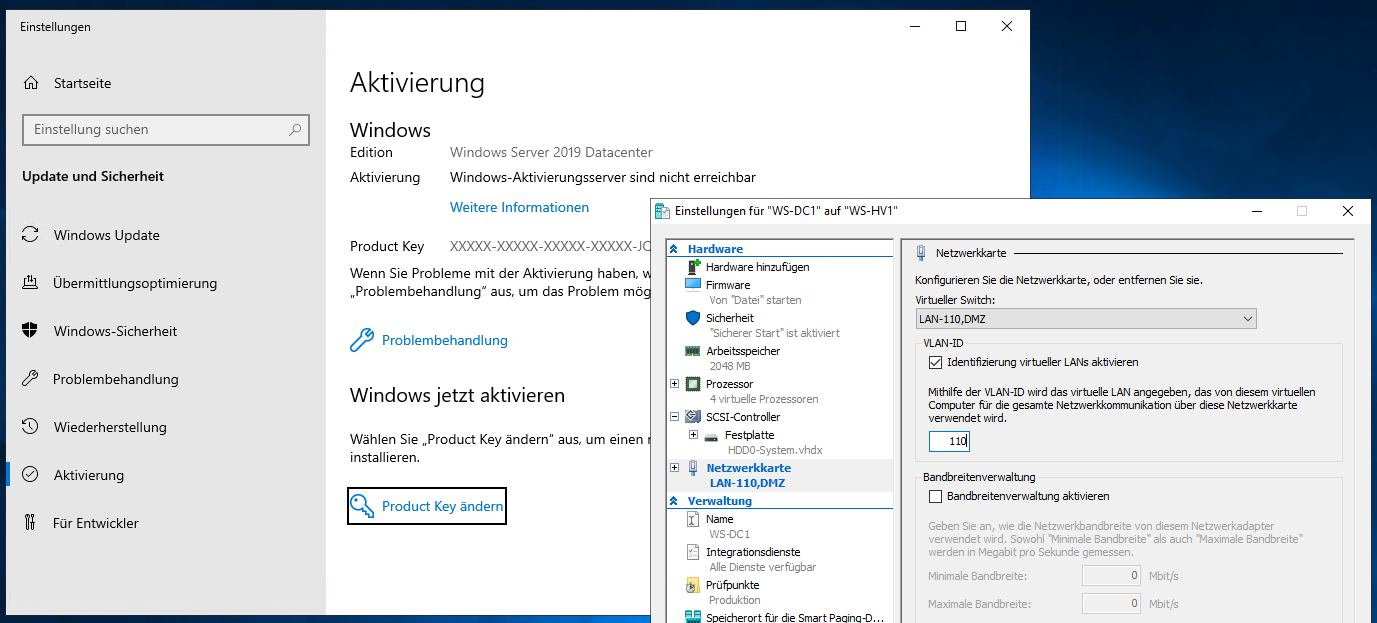Select the Übermittlungsoptimierung icon
Image resolution: width=1377 pixels, height=623 pixels.
click(31, 283)
